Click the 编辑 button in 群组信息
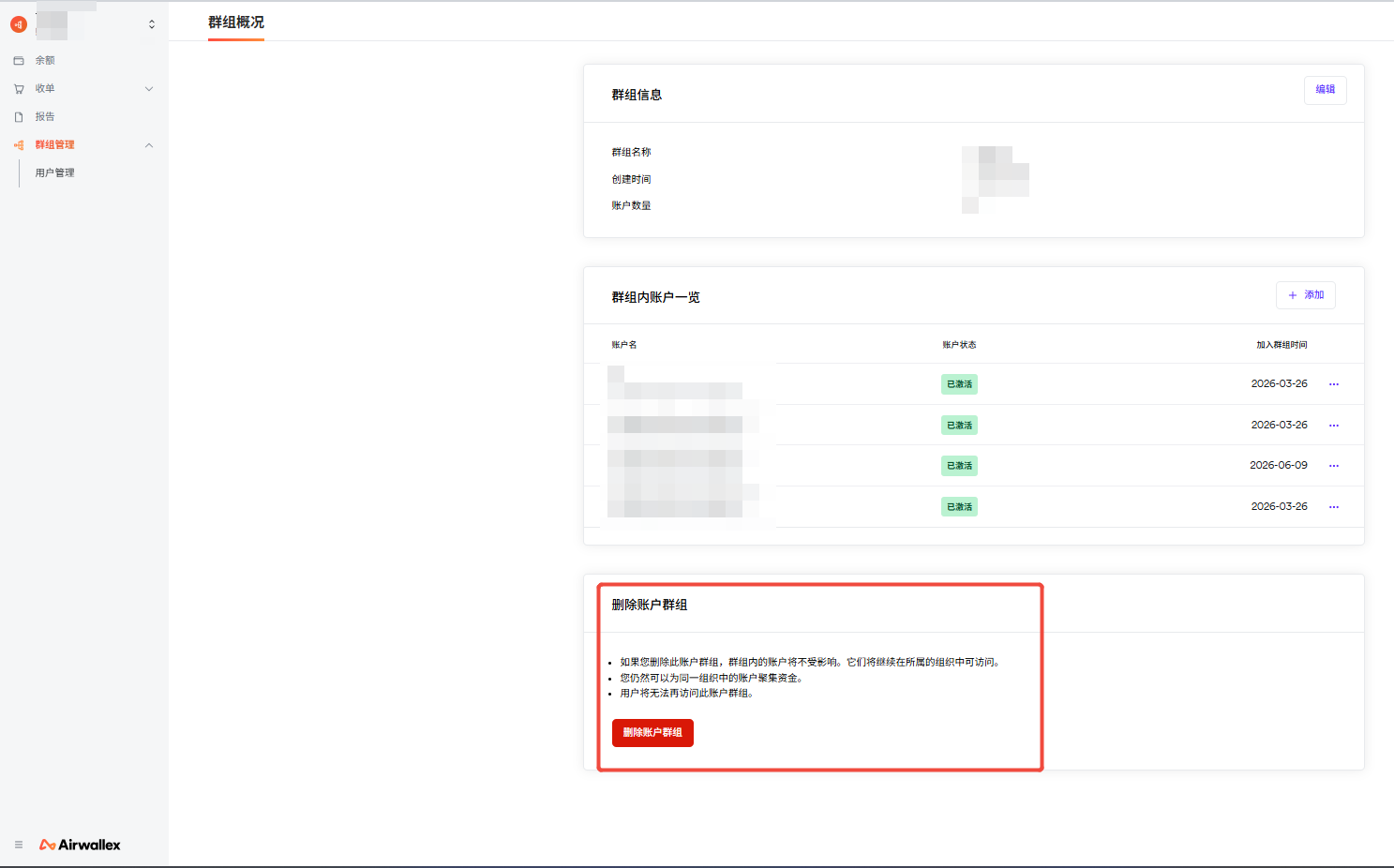 tap(1326, 90)
